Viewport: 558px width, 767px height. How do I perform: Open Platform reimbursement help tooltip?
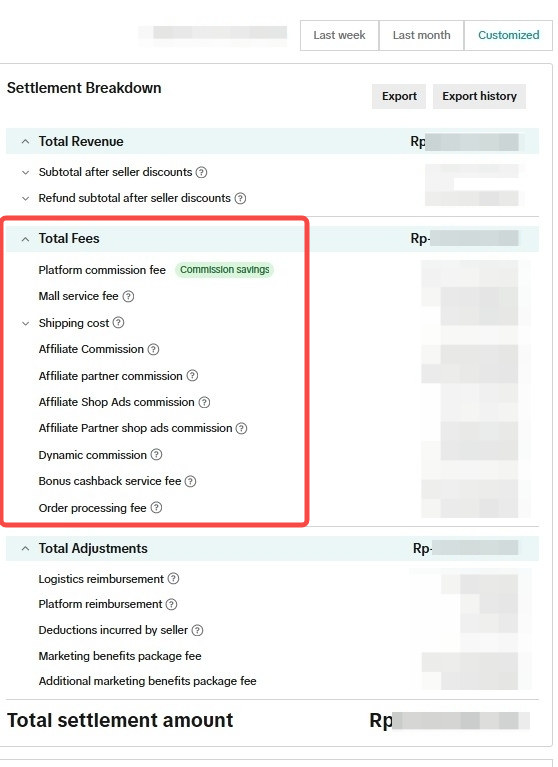[171, 604]
